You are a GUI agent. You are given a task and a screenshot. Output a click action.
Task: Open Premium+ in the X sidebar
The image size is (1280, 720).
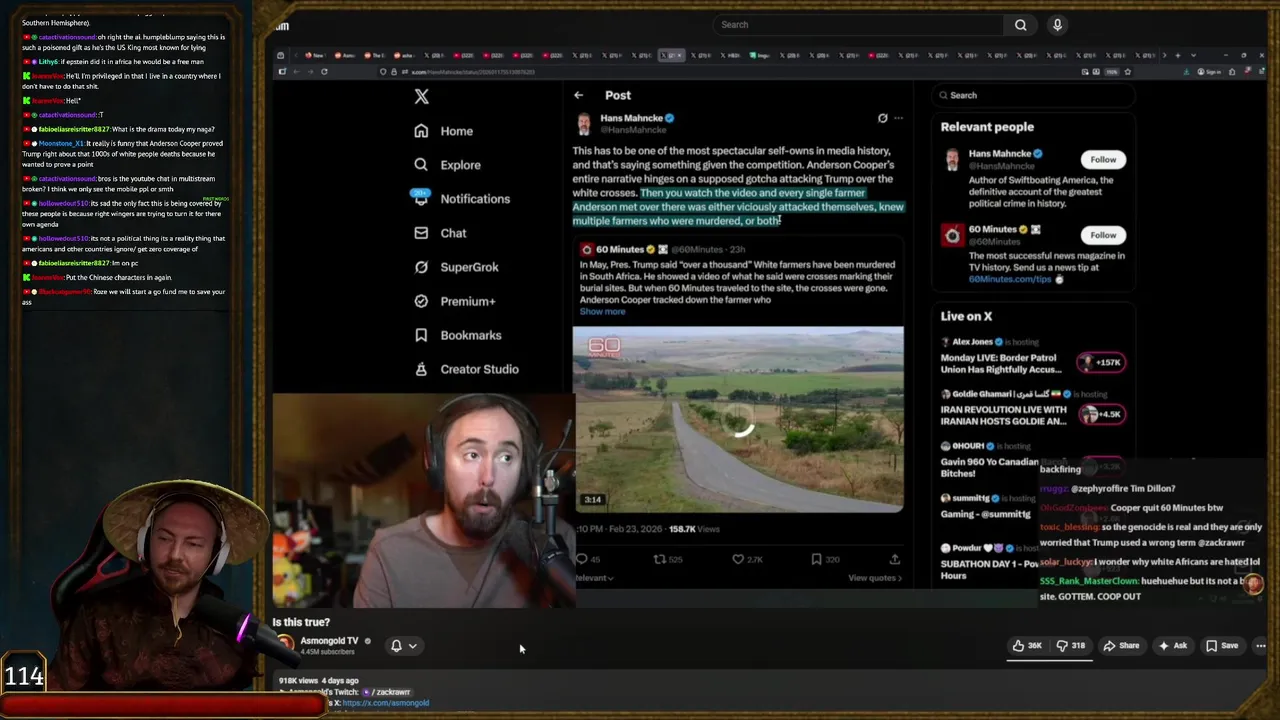468,301
